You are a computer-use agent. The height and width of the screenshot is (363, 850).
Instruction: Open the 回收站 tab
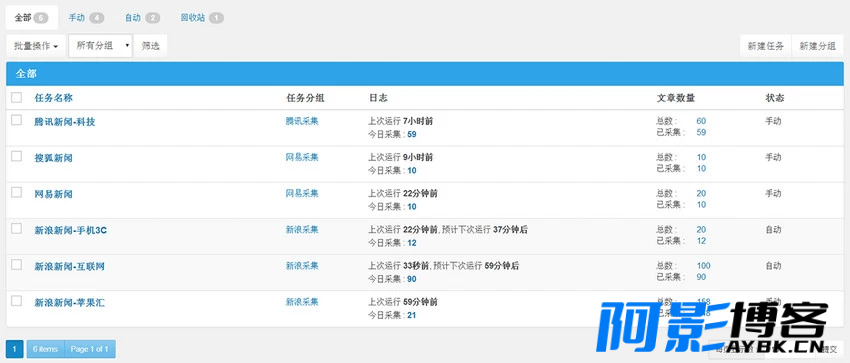click(202, 18)
